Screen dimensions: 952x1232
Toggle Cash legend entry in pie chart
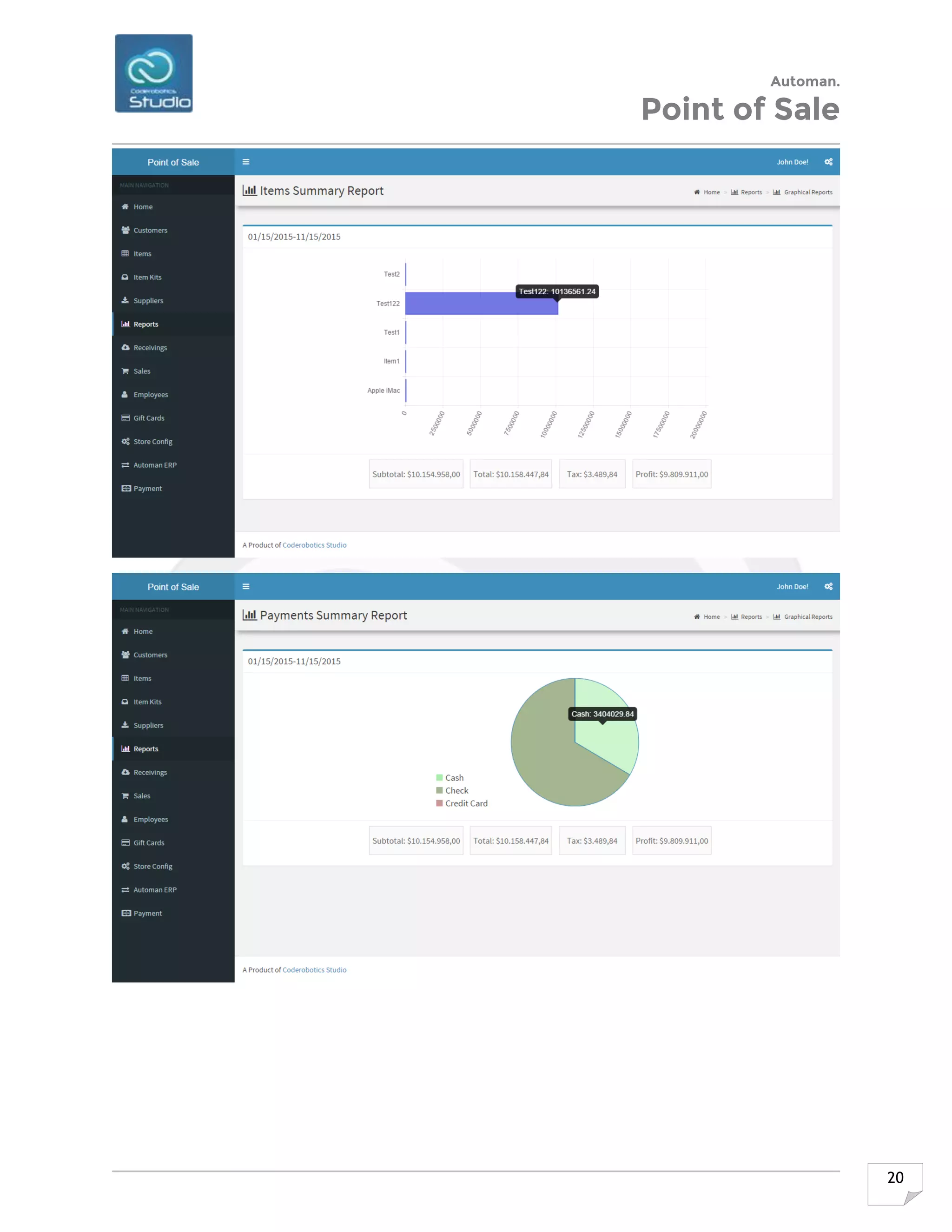[454, 778]
